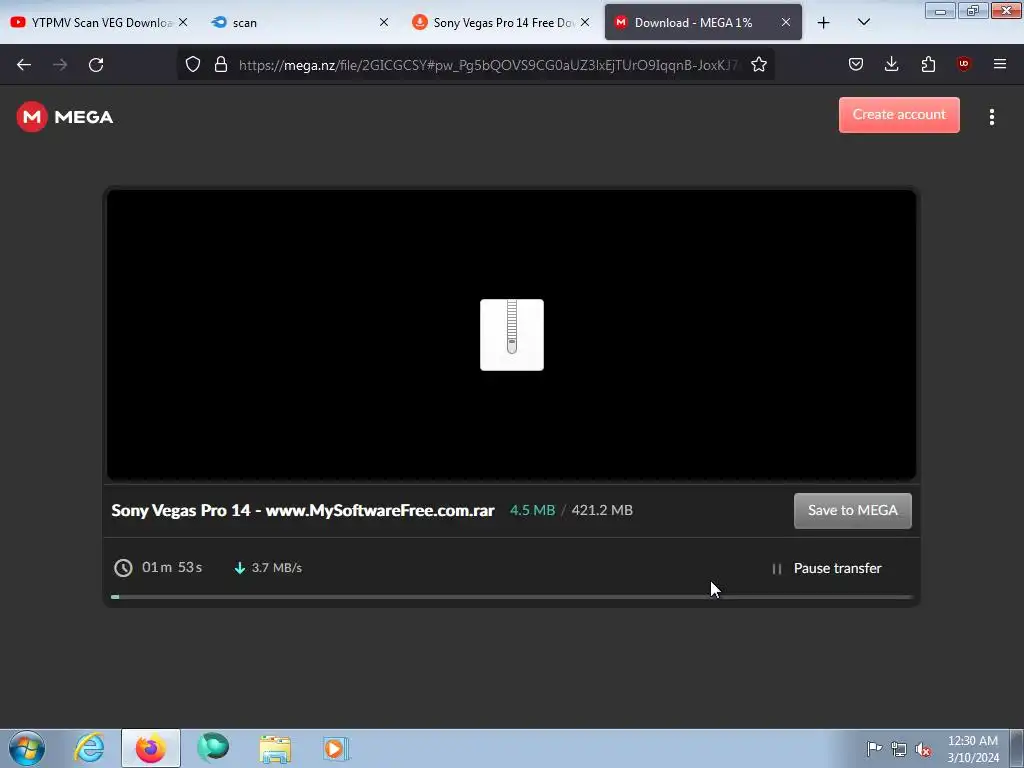The height and width of the screenshot is (768, 1024).
Task: Click the download progress bar
Action: click(x=511, y=597)
